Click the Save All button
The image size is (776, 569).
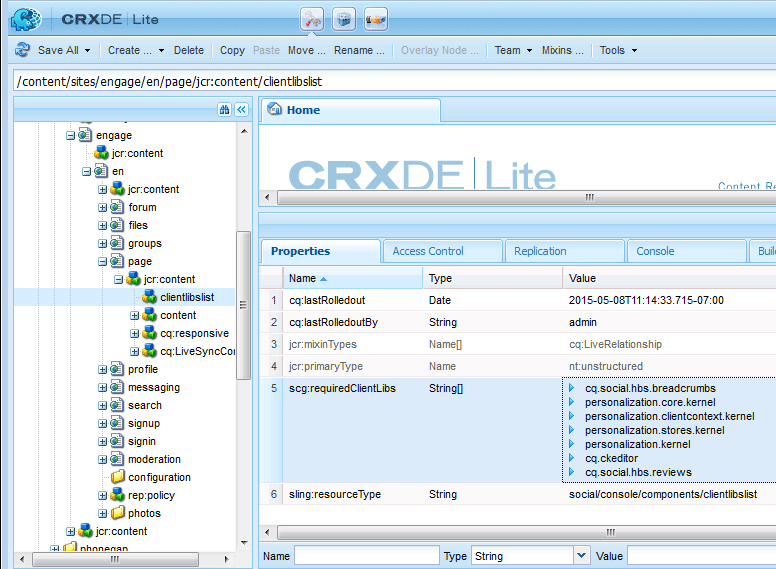(58, 50)
